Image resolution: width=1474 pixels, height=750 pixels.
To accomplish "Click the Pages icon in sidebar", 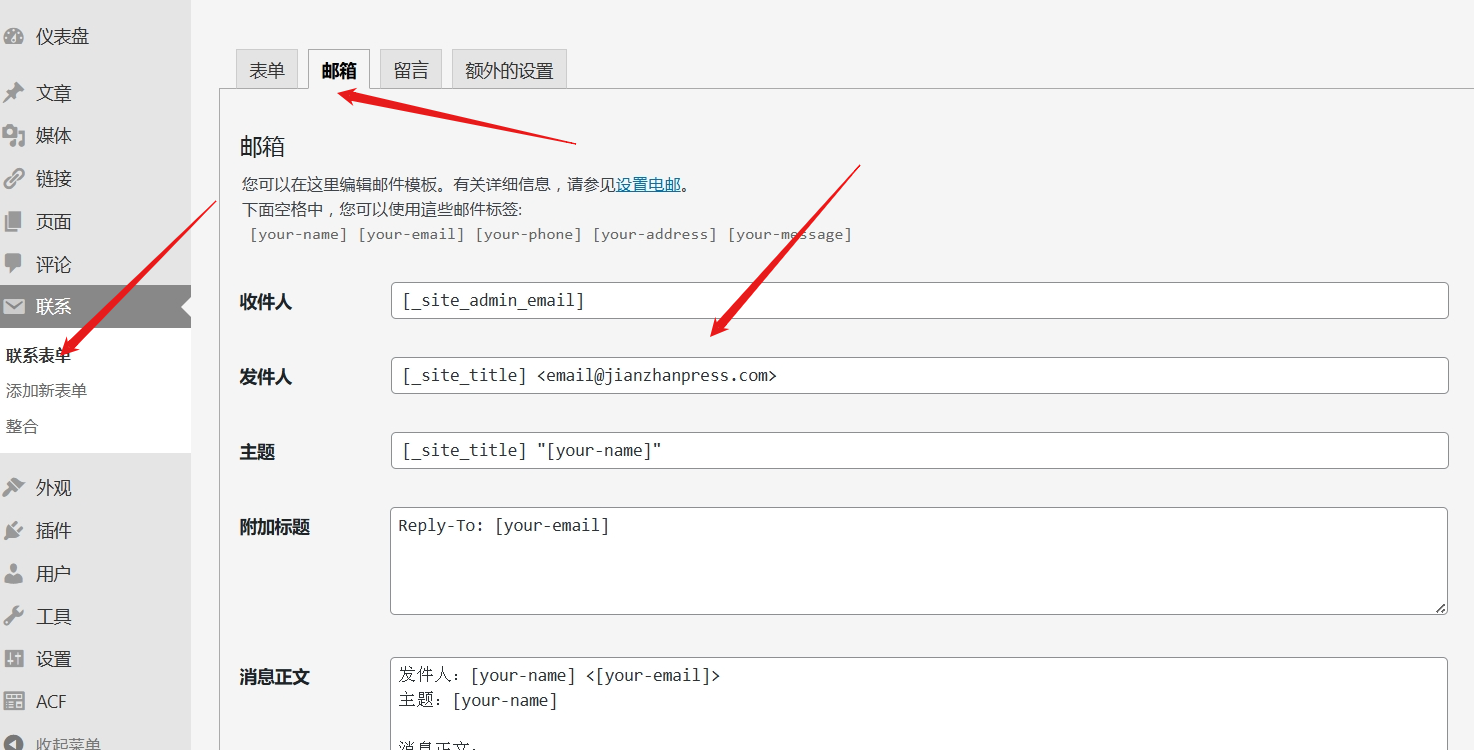I will tap(13, 222).
